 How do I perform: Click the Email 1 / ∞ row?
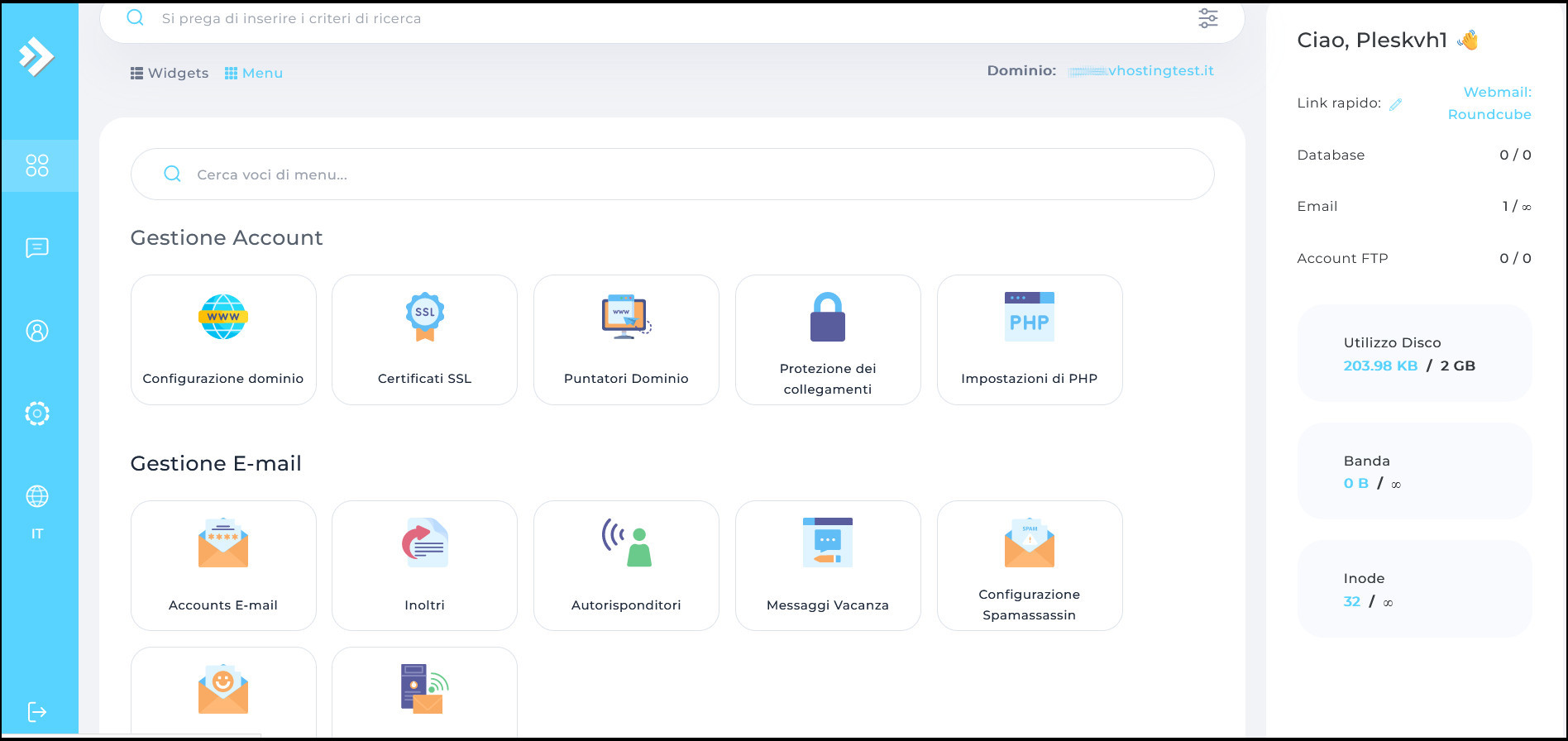[x=1414, y=206]
